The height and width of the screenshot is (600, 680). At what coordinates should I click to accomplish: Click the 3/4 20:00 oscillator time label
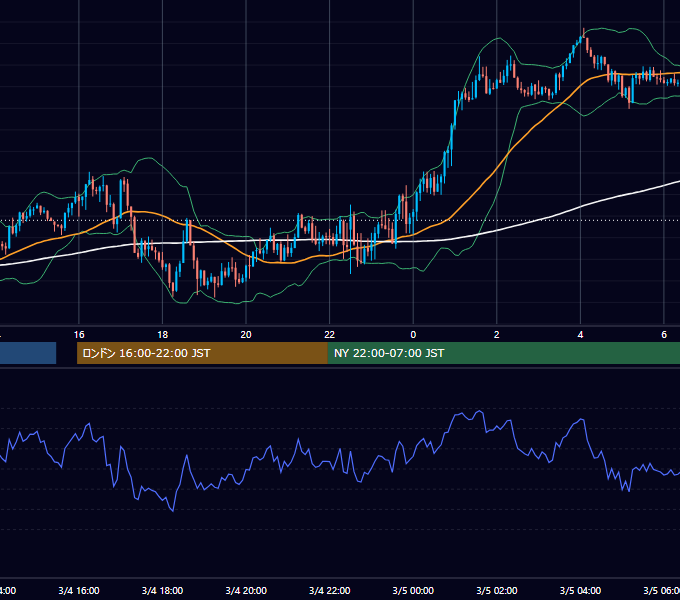(246, 590)
